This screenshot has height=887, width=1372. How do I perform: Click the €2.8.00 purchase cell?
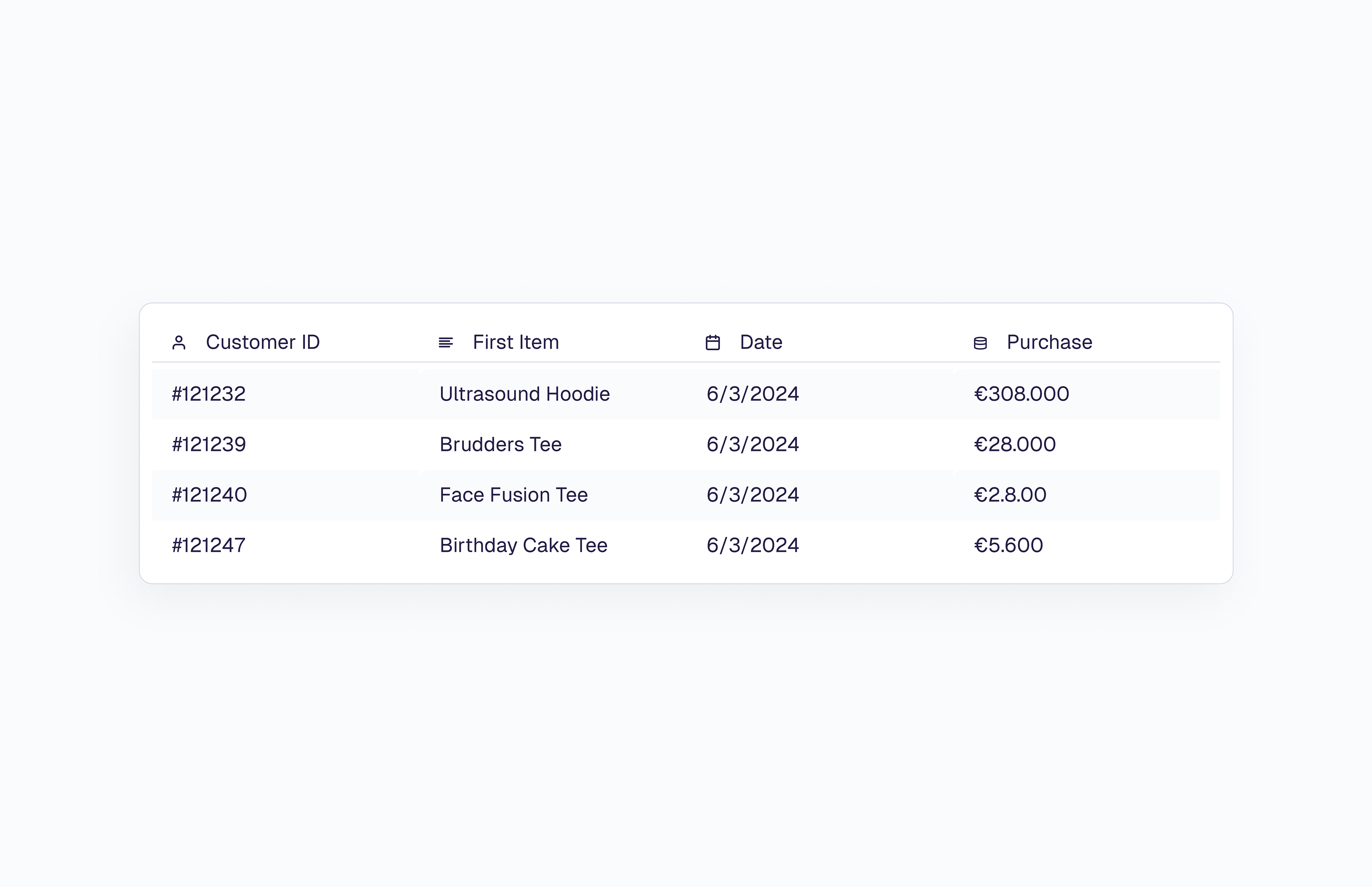pyautogui.click(x=1010, y=495)
